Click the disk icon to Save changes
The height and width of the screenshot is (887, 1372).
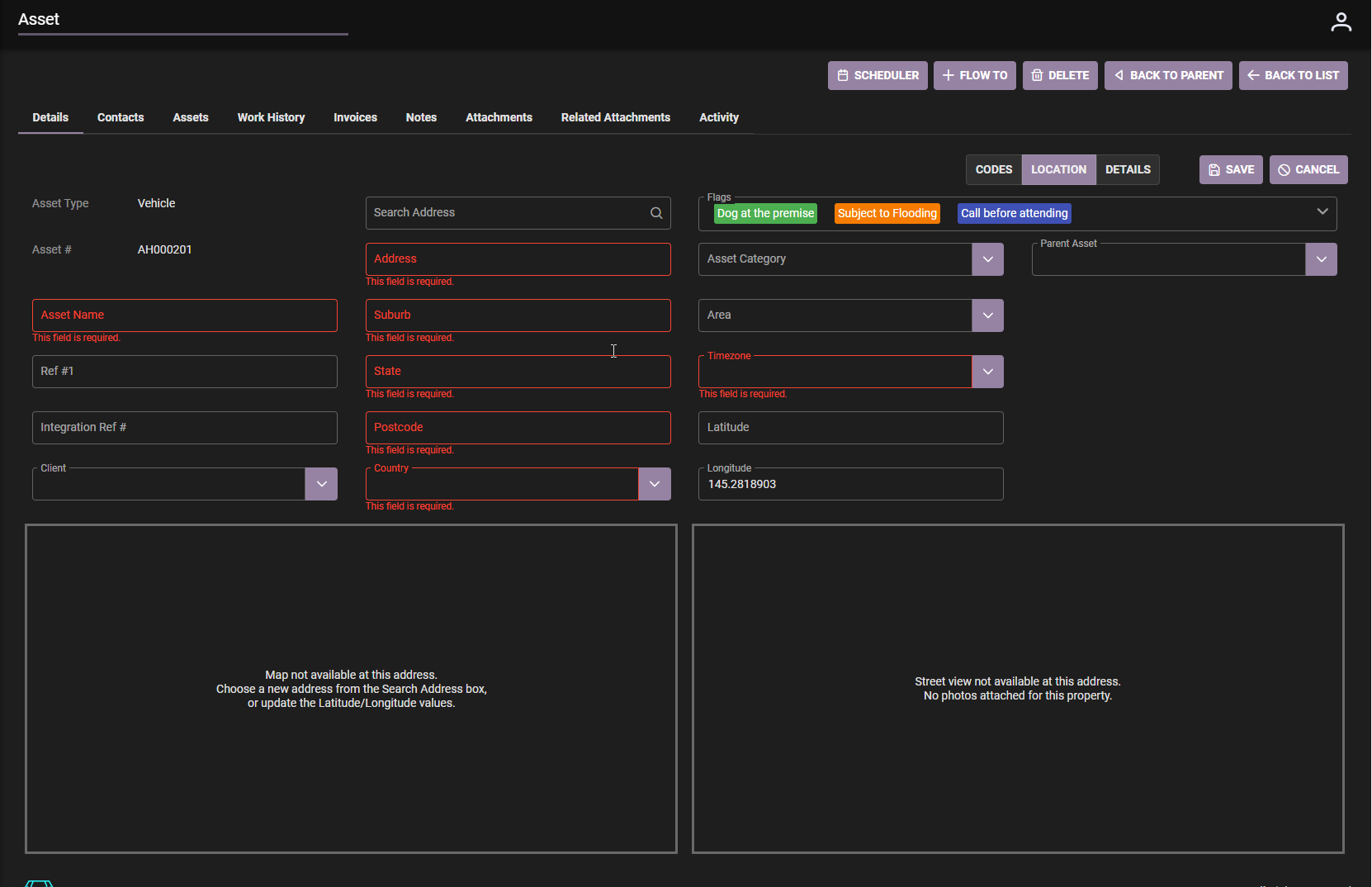[1214, 169]
